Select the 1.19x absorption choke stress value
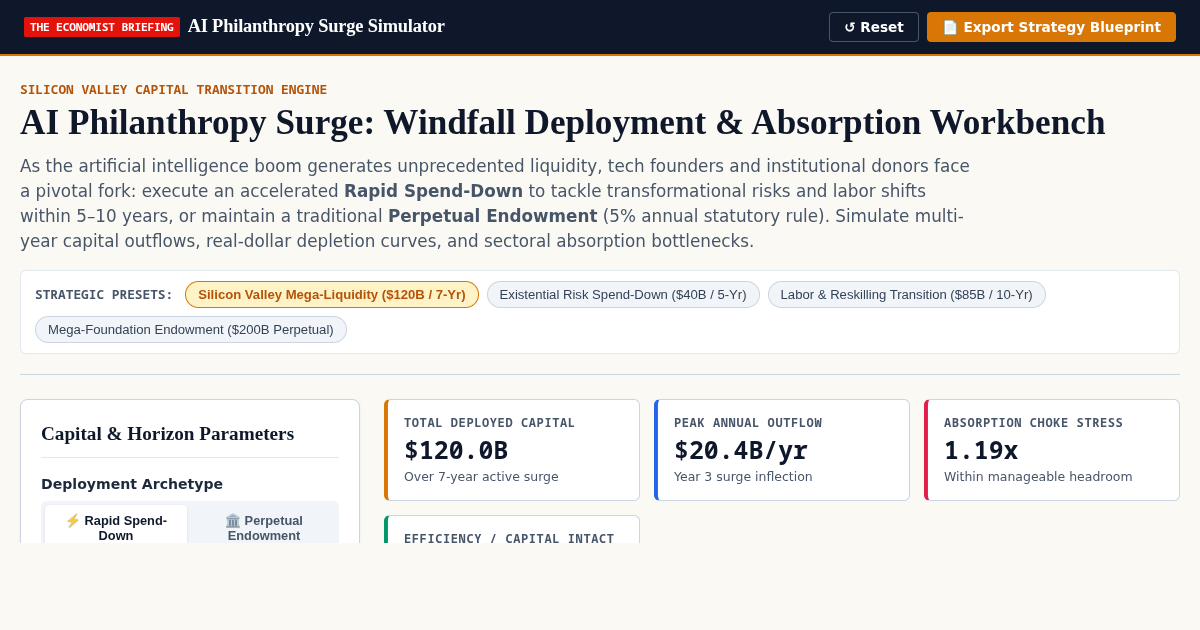 981,450
